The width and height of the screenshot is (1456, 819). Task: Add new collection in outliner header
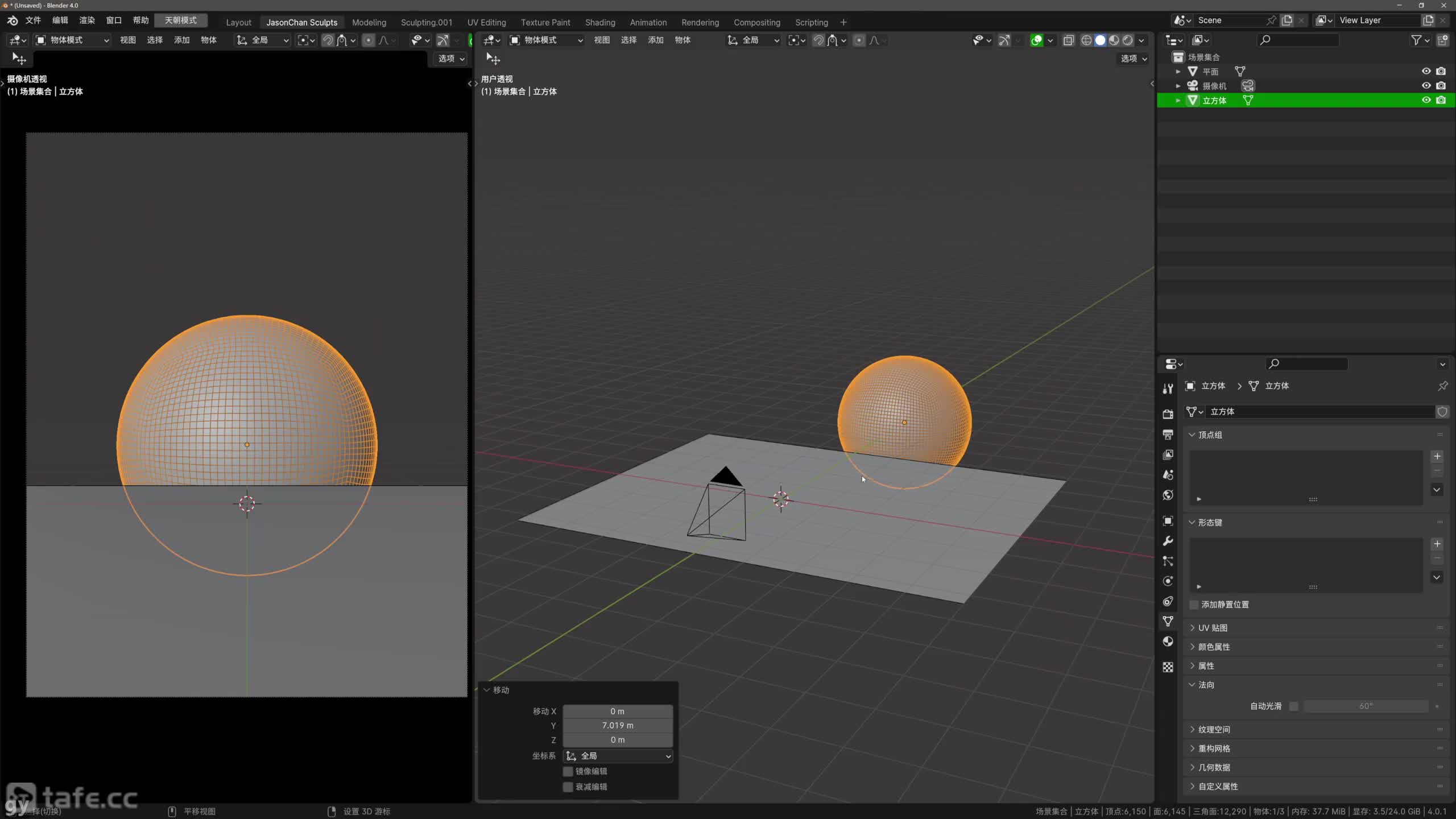[1442, 40]
